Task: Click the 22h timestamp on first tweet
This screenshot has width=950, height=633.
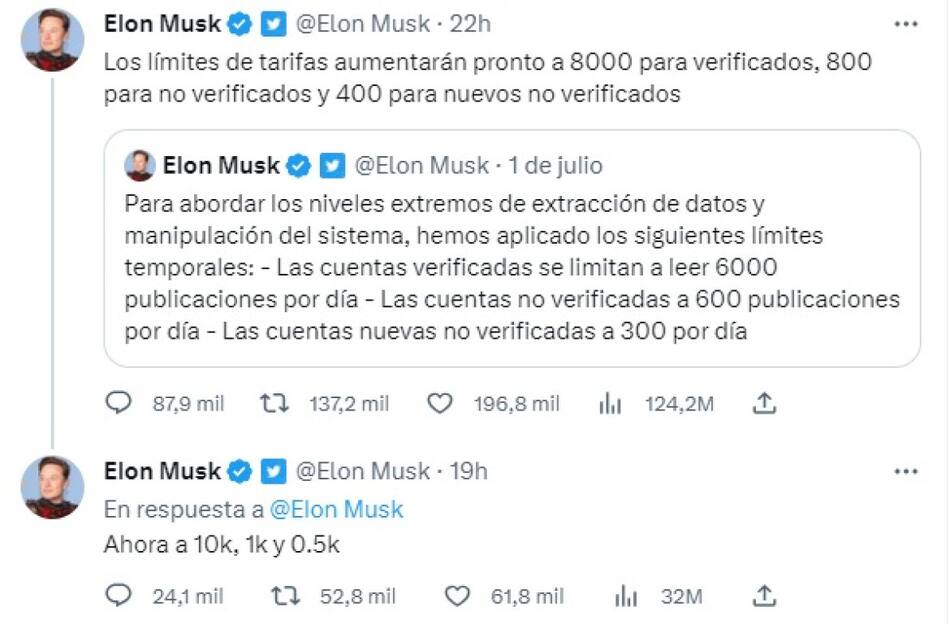Action: pyautogui.click(x=468, y=23)
